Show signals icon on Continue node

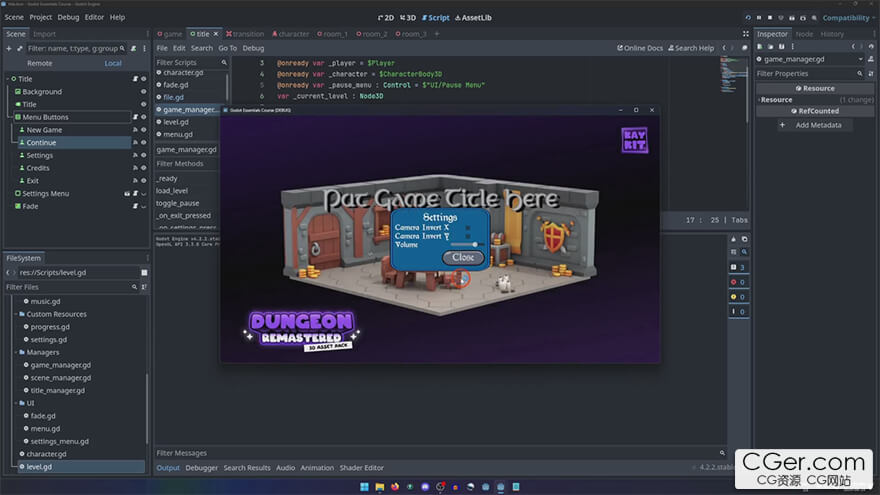coord(135,143)
